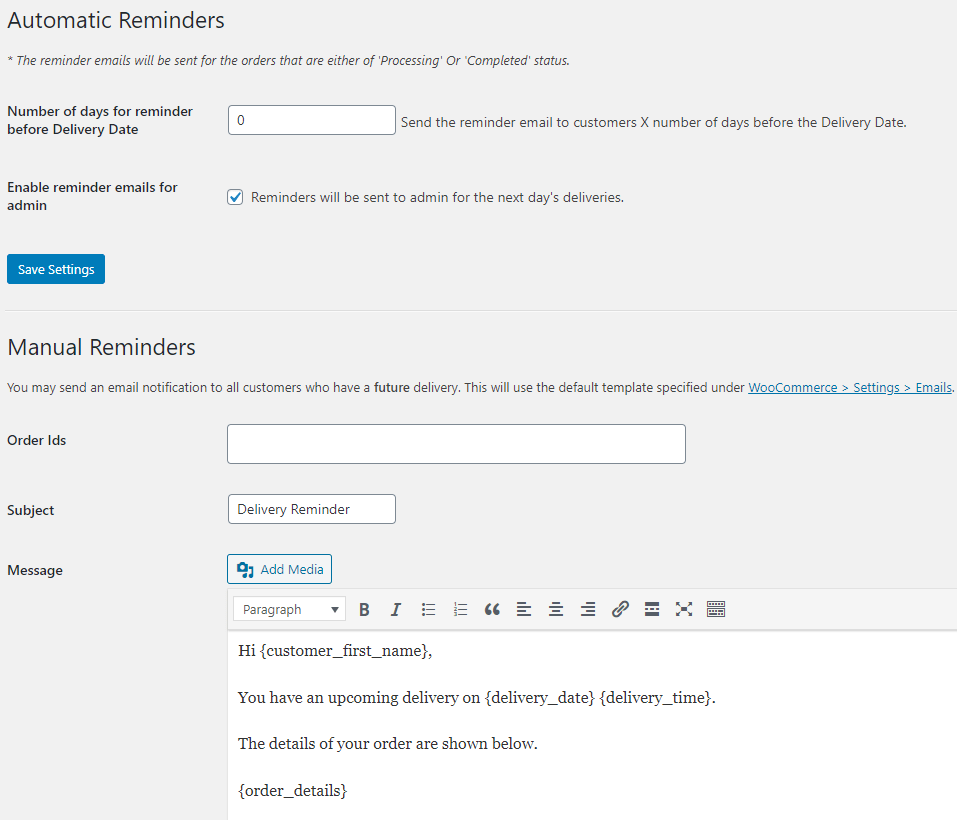Apply italic formatting to the message

(396, 609)
